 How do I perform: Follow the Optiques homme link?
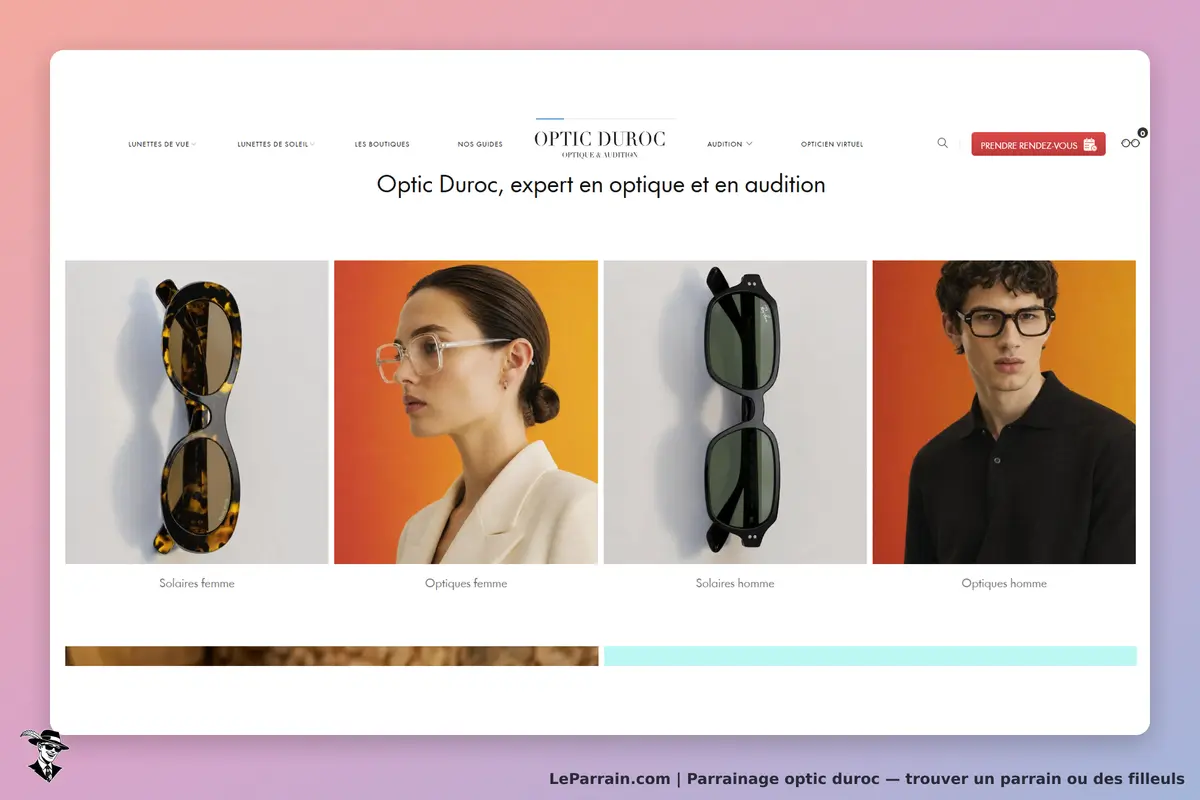[x=1004, y=583]
